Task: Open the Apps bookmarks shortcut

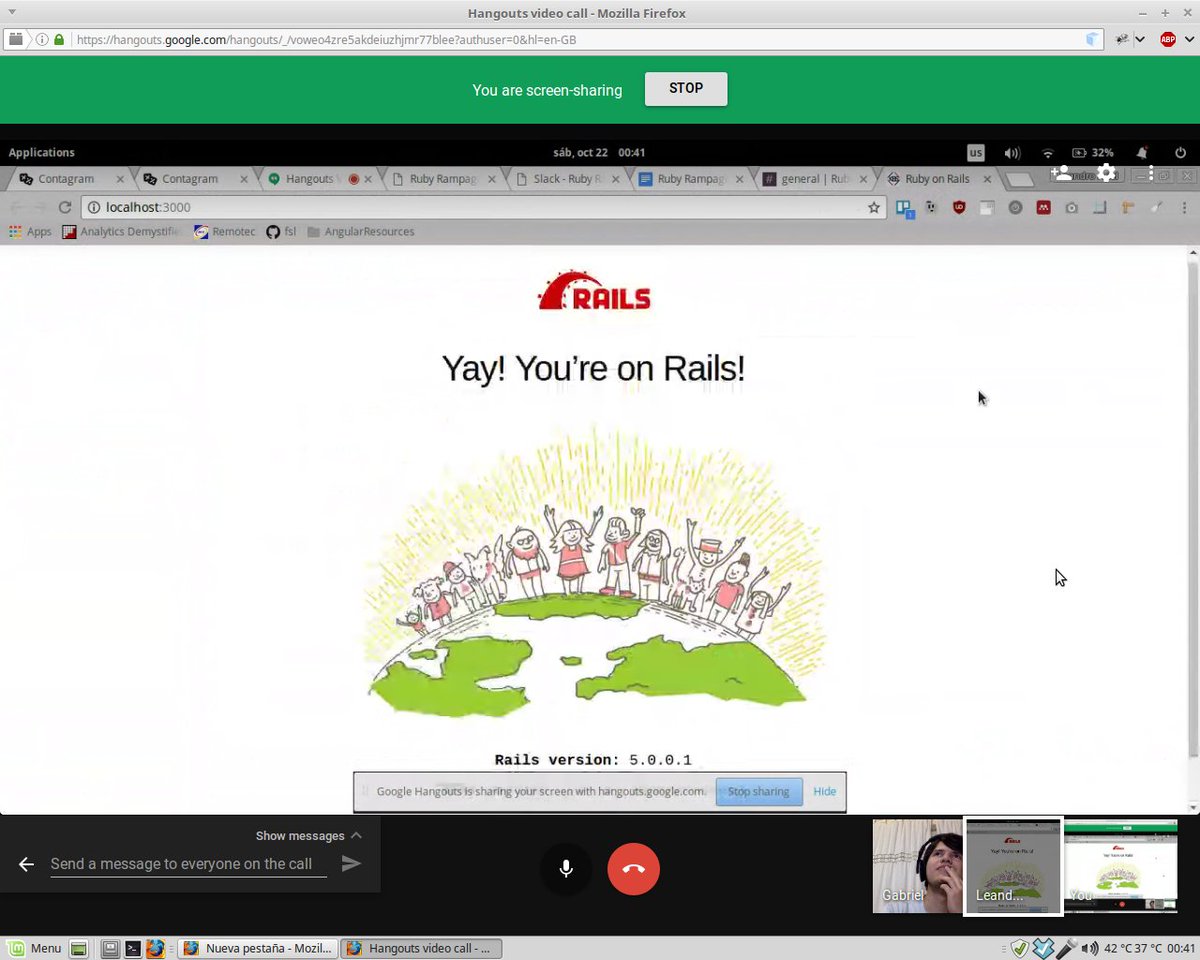Action: (30, 231)
